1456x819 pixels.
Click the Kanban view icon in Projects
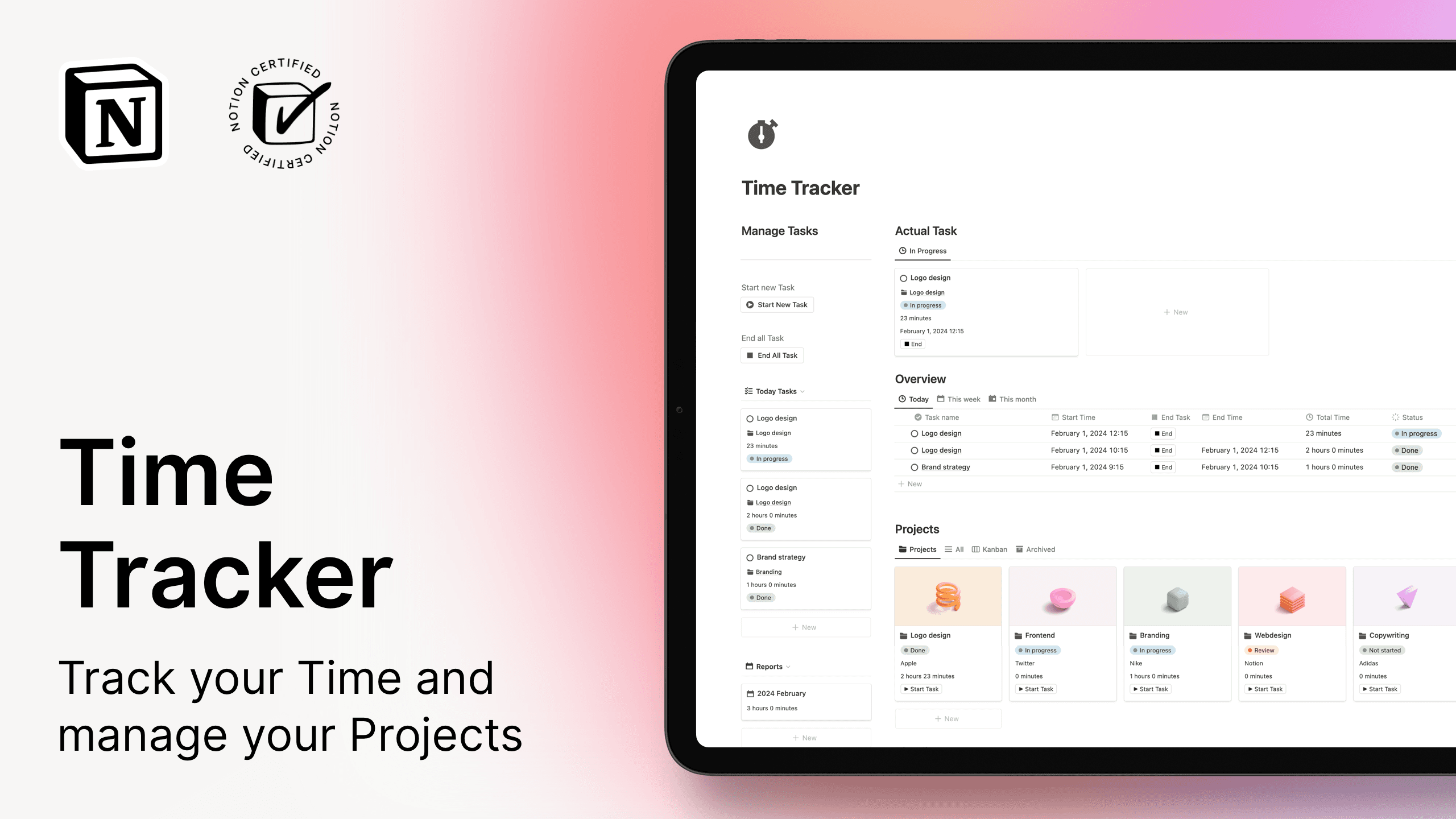tap(975, 549)
